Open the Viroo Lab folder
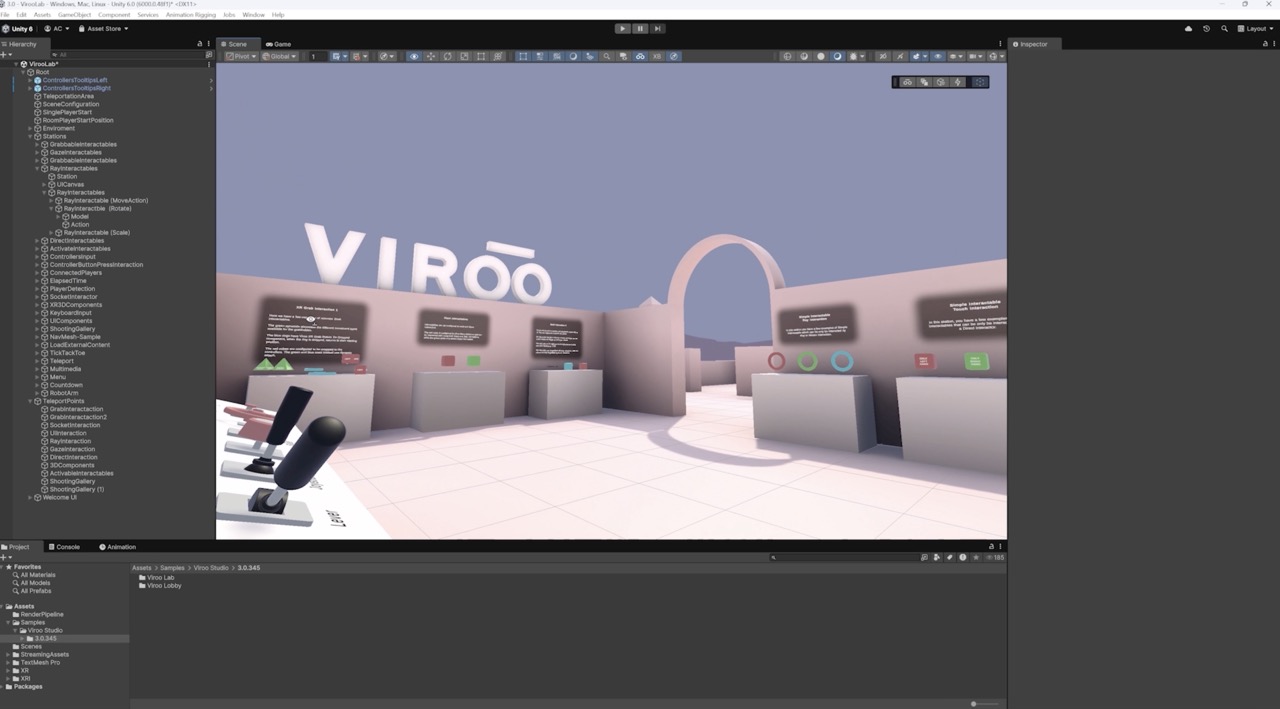 [156, 577]
